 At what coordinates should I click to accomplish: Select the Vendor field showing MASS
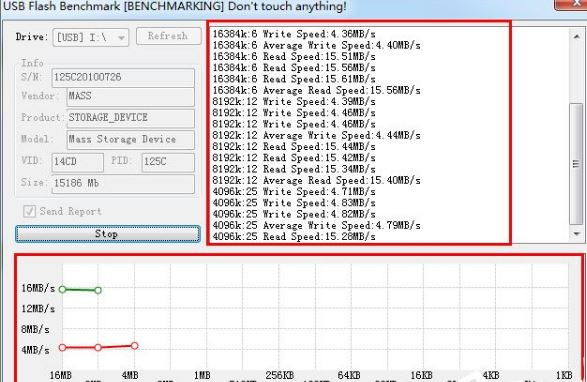pos(130,96)
